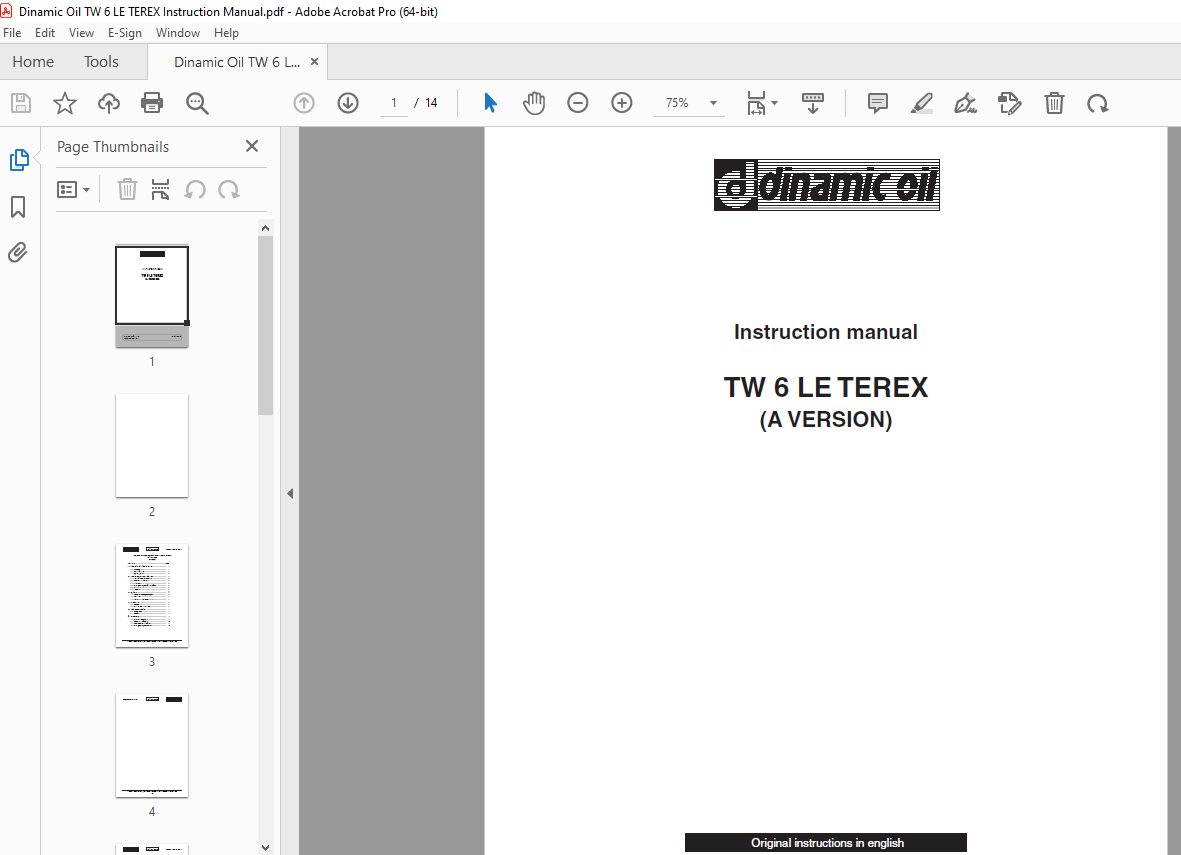The image size is (1181, 855).
Task: Click thumbnails scrollbar up arrow
Action: pos(265,227)
